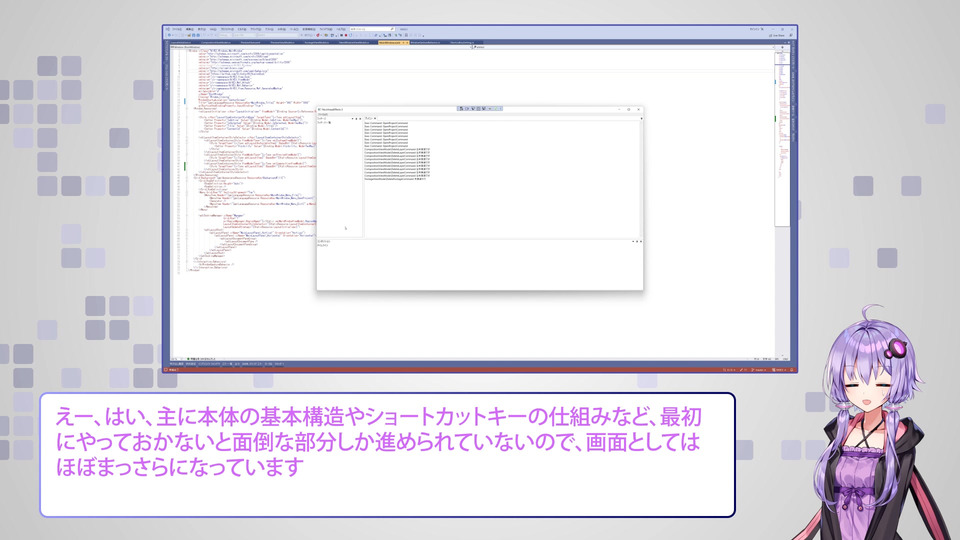Select the プレビュー tab in the floating app window
960x540 pixels.
[368, 118]
